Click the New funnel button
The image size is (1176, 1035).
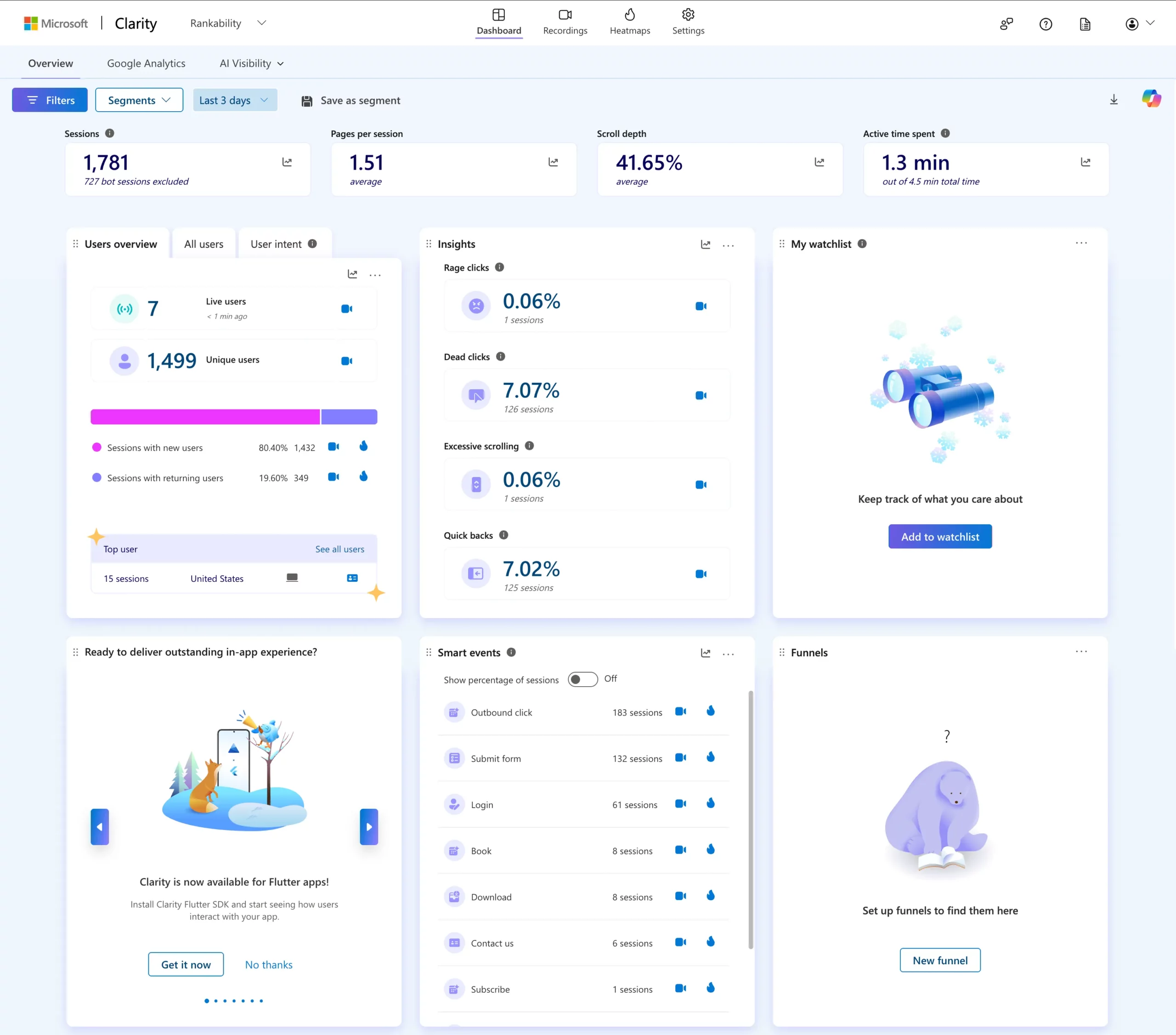coord(939,960)
